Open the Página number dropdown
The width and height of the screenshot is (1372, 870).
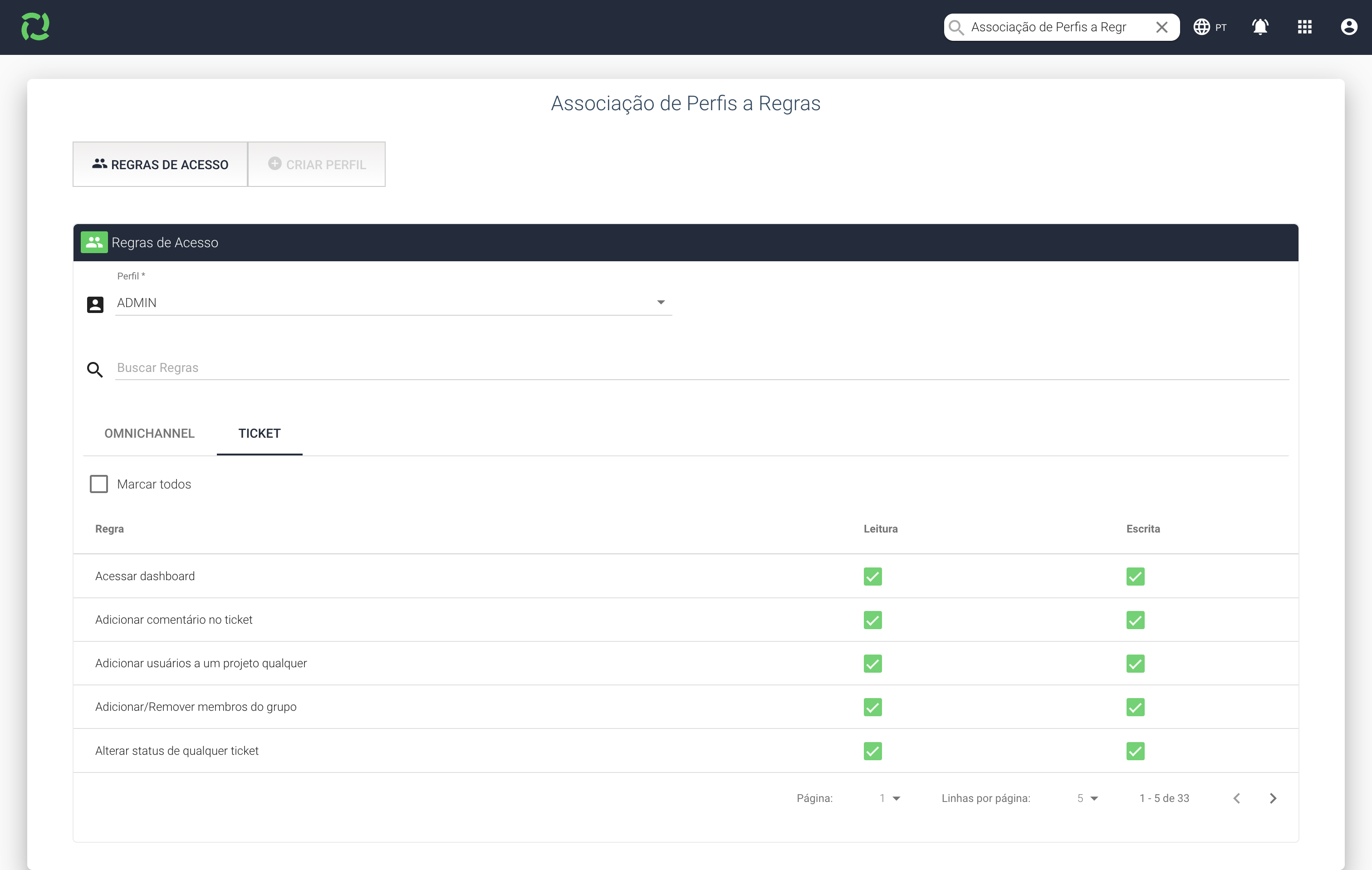tap(889, 798)
